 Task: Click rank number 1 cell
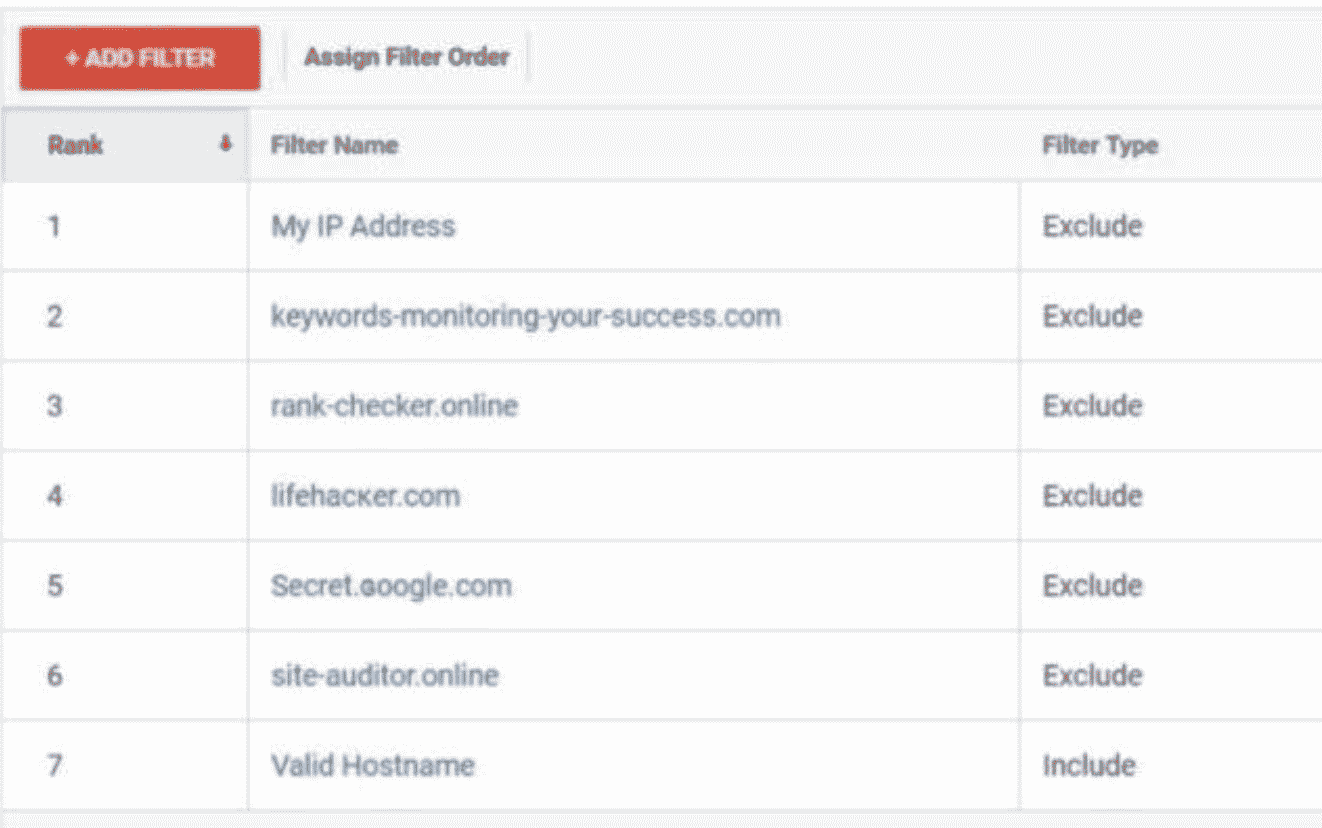tap(54, 226)
